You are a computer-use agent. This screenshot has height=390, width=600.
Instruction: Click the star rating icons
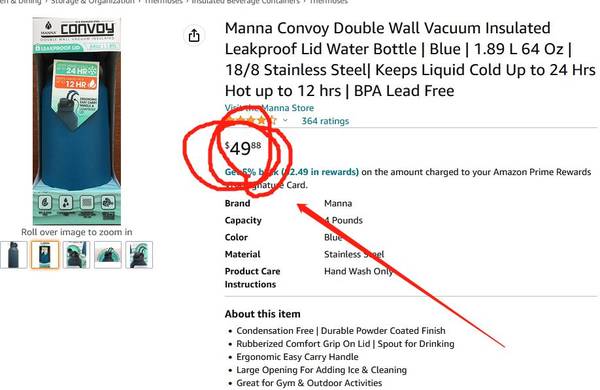251,121
